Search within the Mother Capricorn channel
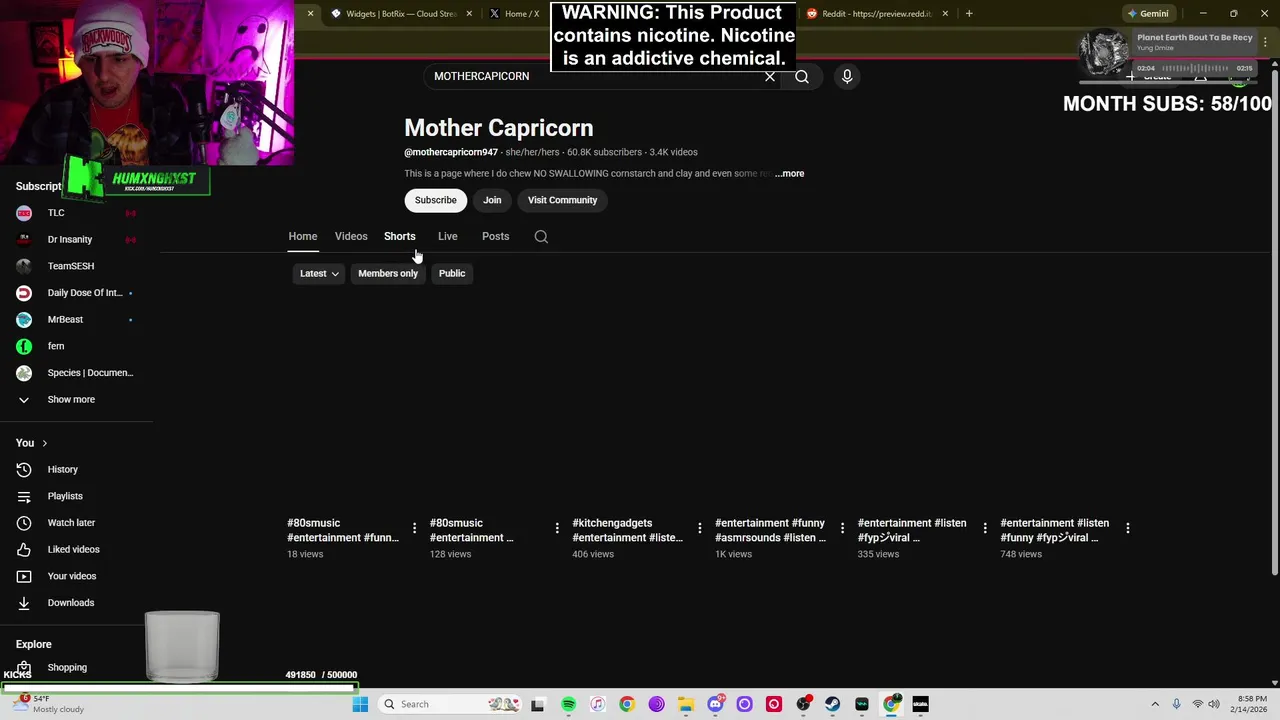The image size is (1280, 720). (541, 237)
